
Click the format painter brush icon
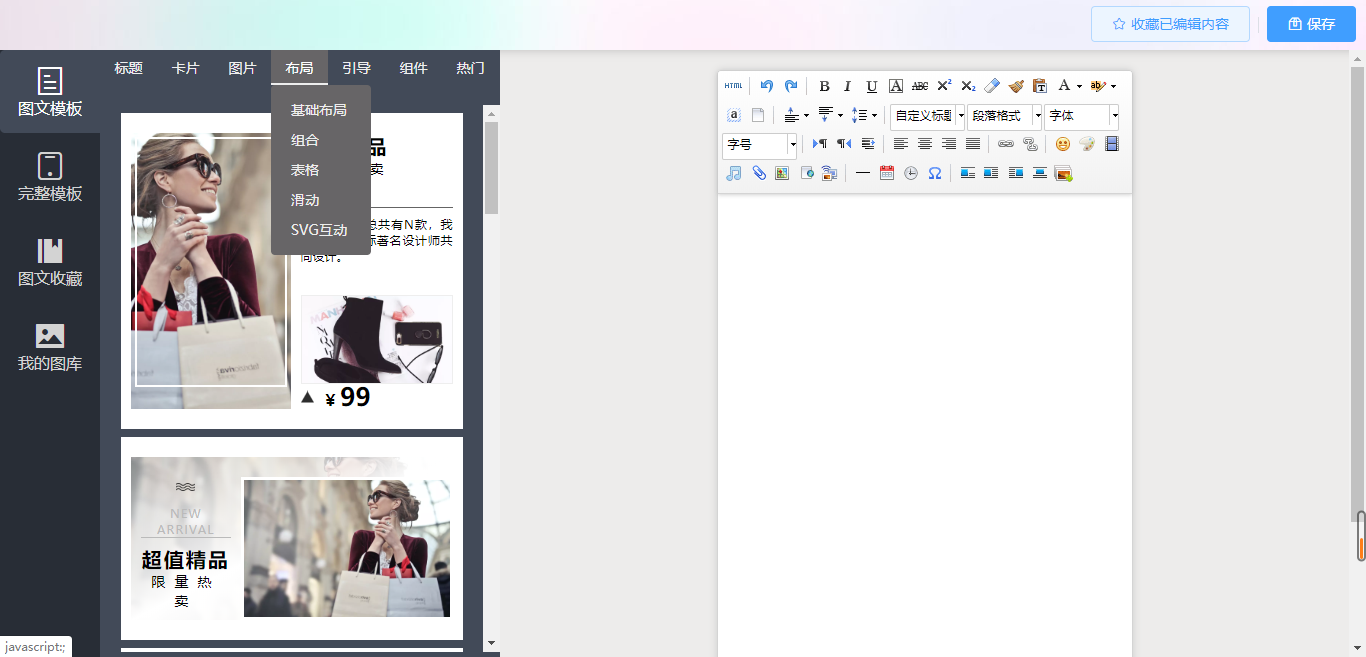(1016, 86)
